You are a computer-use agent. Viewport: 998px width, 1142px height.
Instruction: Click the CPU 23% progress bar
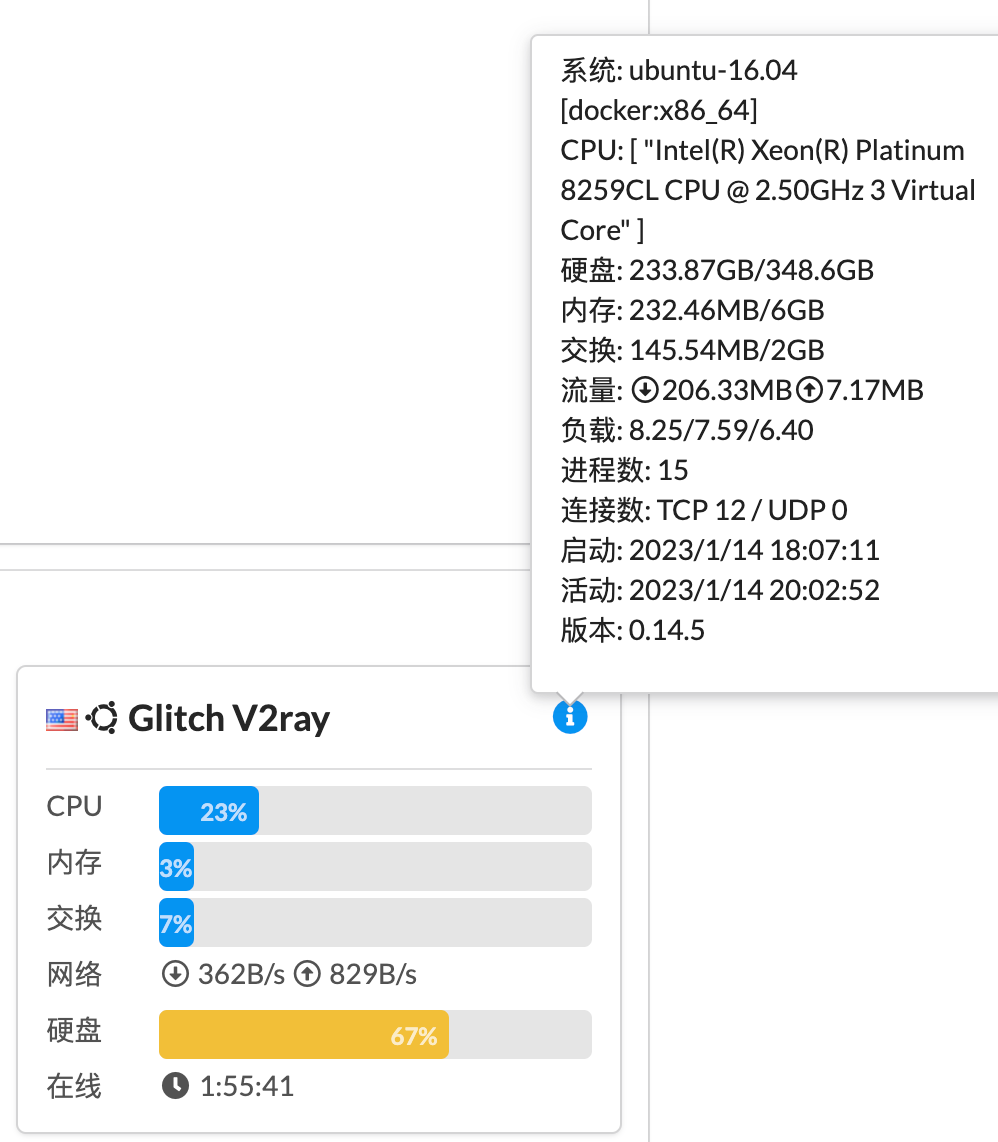pyautogui.click(x=375, y=811)
